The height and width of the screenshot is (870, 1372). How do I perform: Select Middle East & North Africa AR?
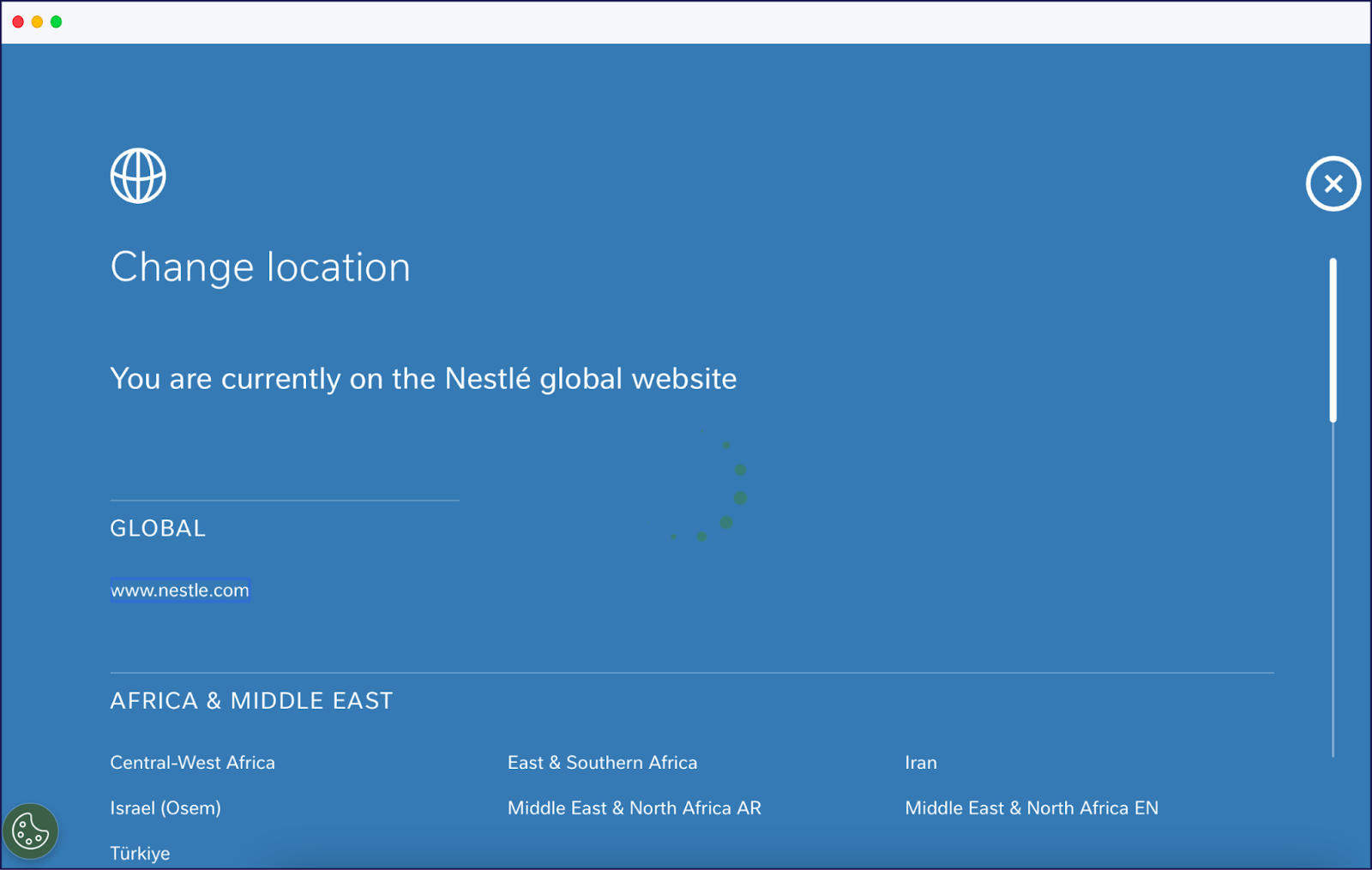click(x=634, y=807)
